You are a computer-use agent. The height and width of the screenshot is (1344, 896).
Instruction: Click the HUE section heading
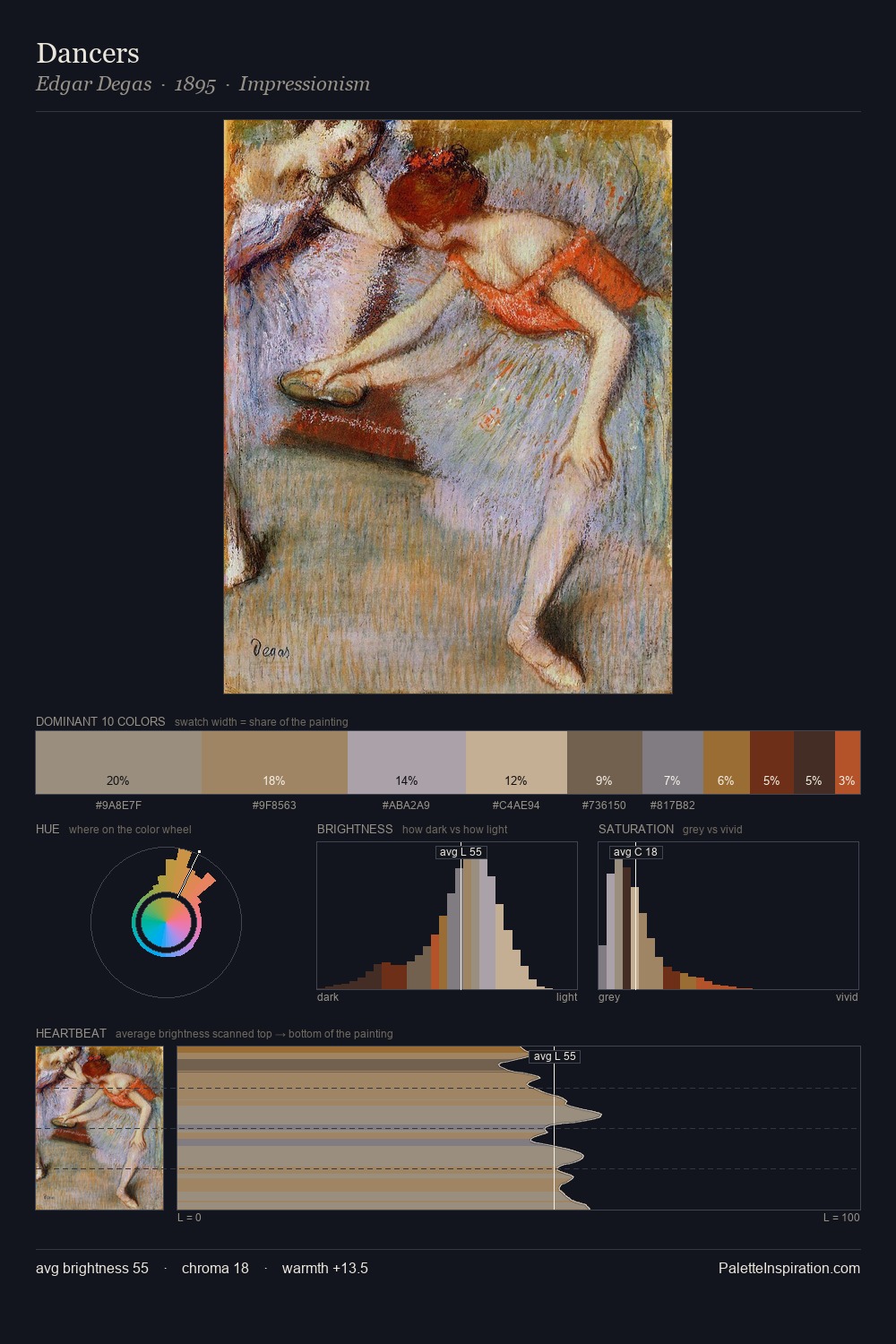coord(47,829)
